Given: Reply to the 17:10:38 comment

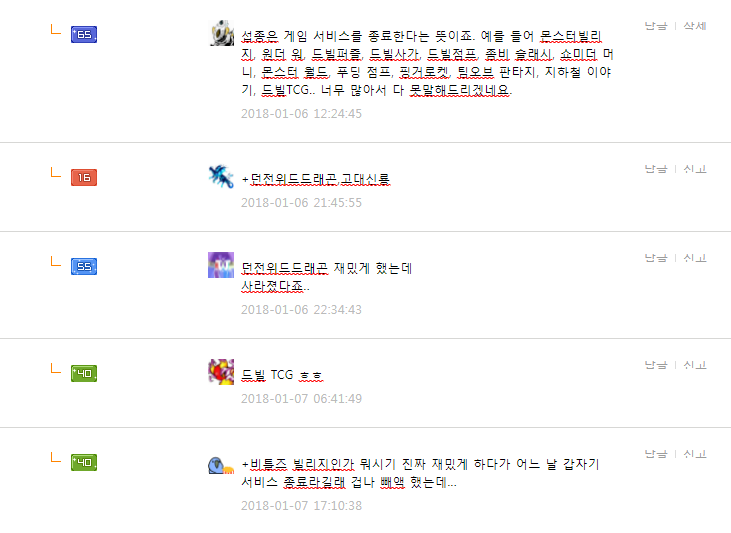Looking at the screenshot, I should 656,454.
